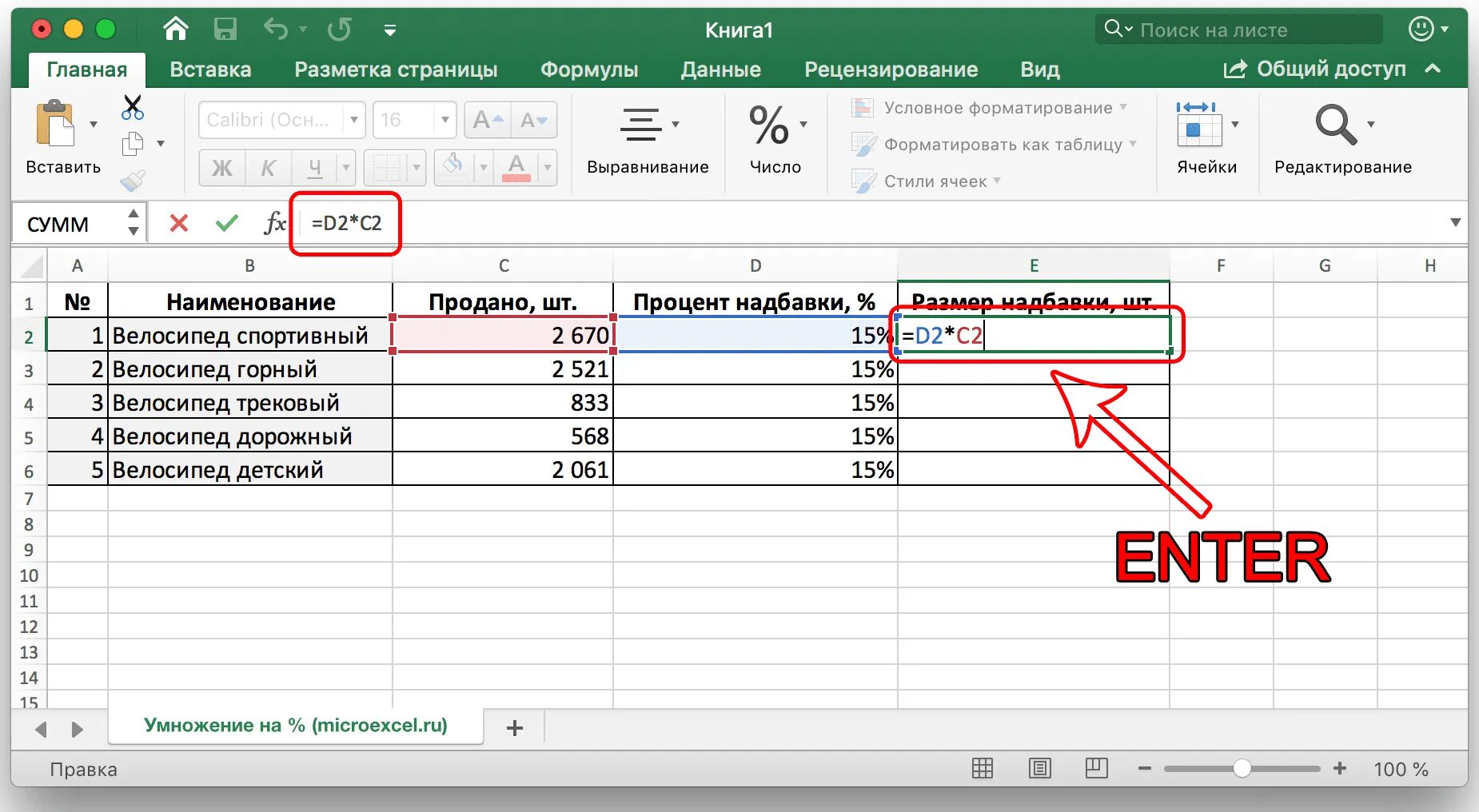Screen dimensions: 1479x812
Task: Click the Вставить paste clipboard icon
Action: [55, 123]
